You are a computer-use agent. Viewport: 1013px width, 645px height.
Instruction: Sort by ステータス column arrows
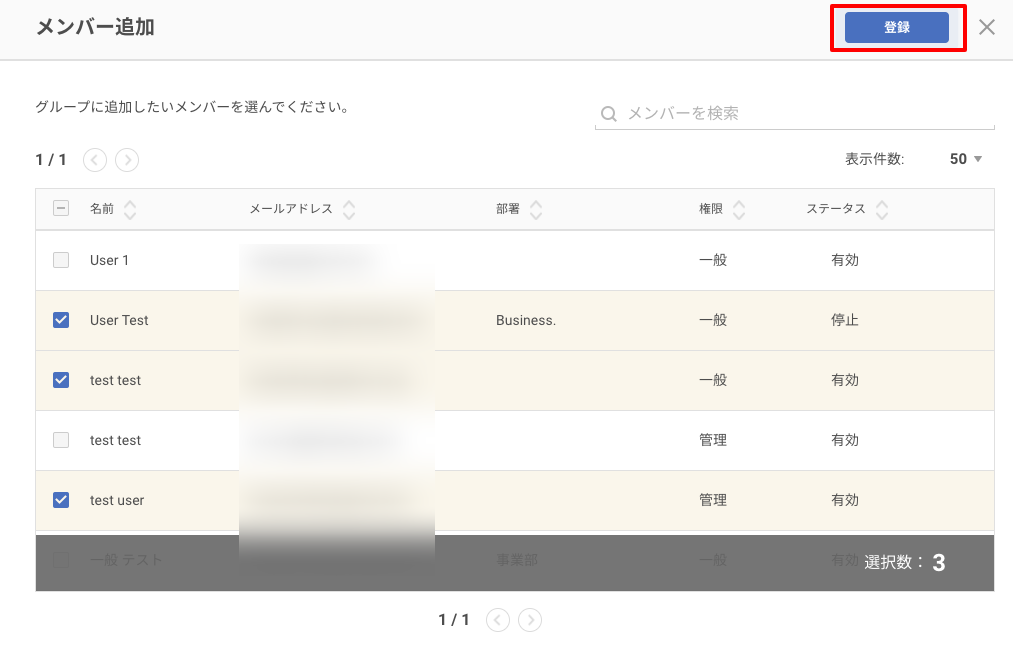pyautogui.click(x=882, y=209)
